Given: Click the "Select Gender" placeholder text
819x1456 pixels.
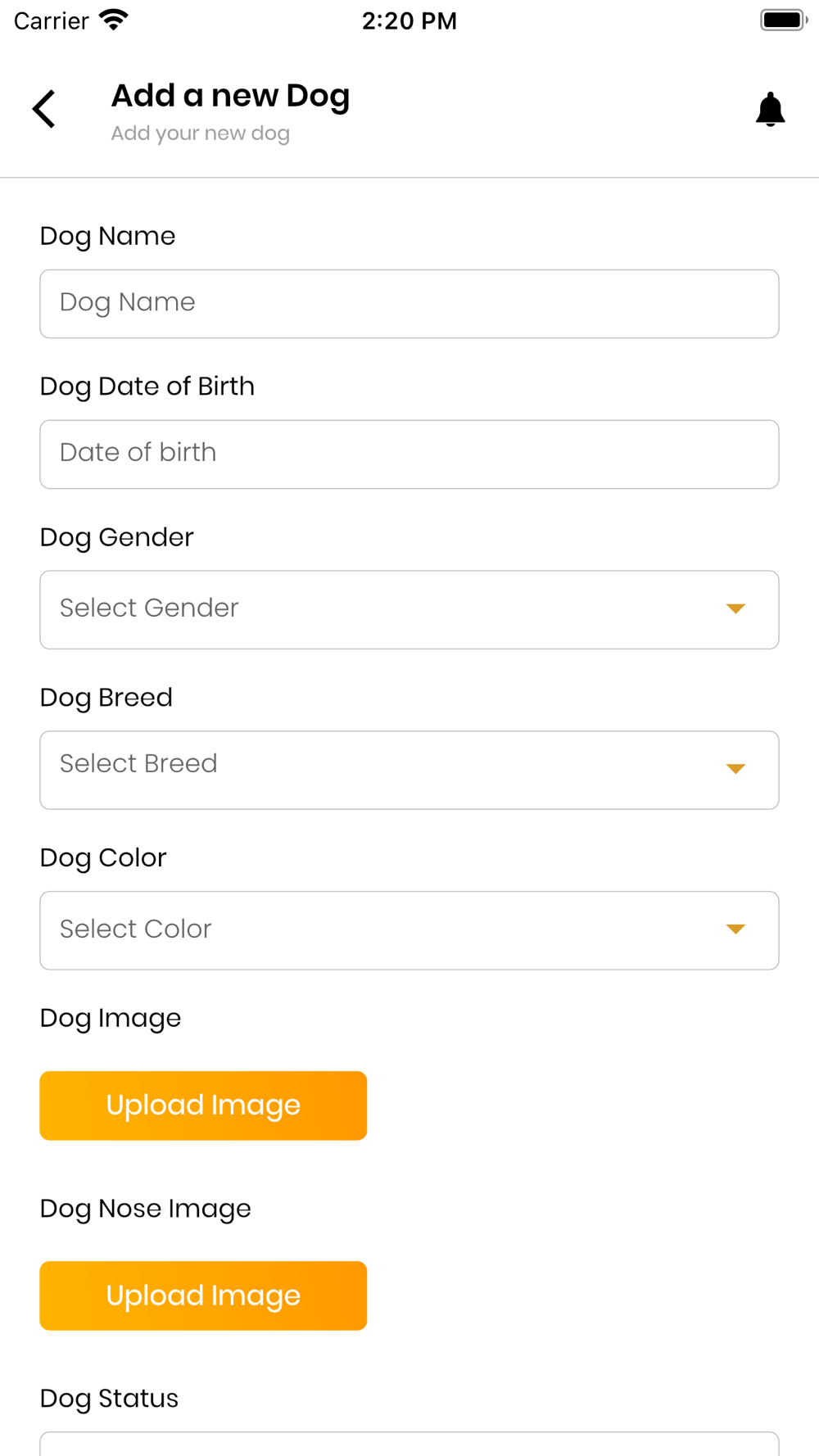Looking at the screenshot, I should click(149, 608).
